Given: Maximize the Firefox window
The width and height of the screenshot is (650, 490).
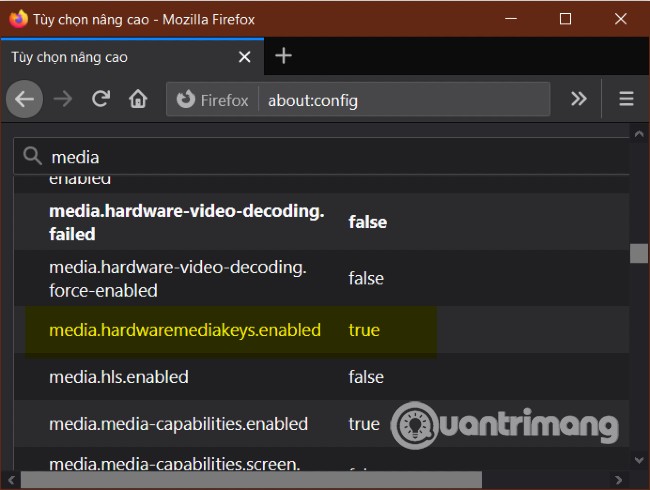Looking at the screenshot, I should click(565, 19).
